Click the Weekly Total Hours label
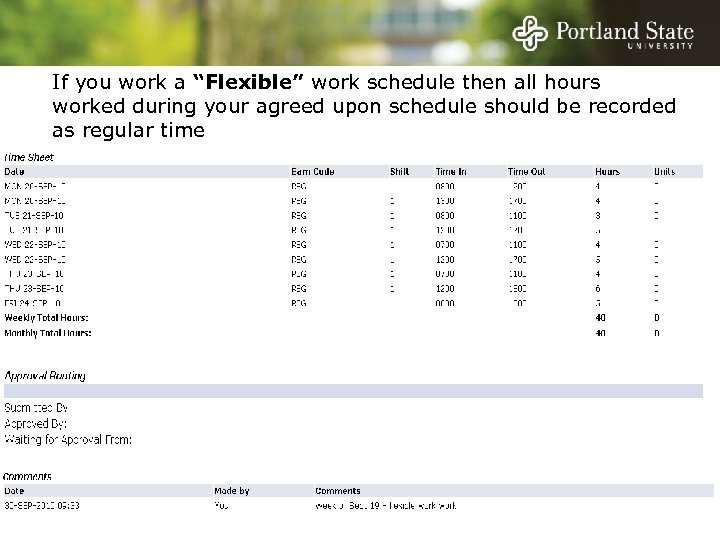 (x=48, y=317)
